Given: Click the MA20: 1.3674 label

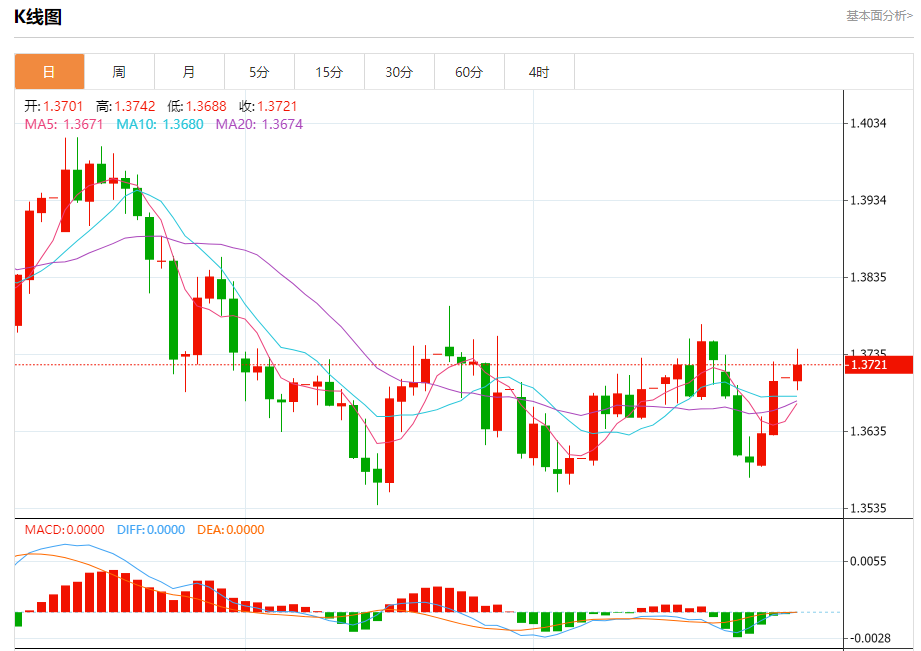Looking at the screenshot, I should (259, 124).
